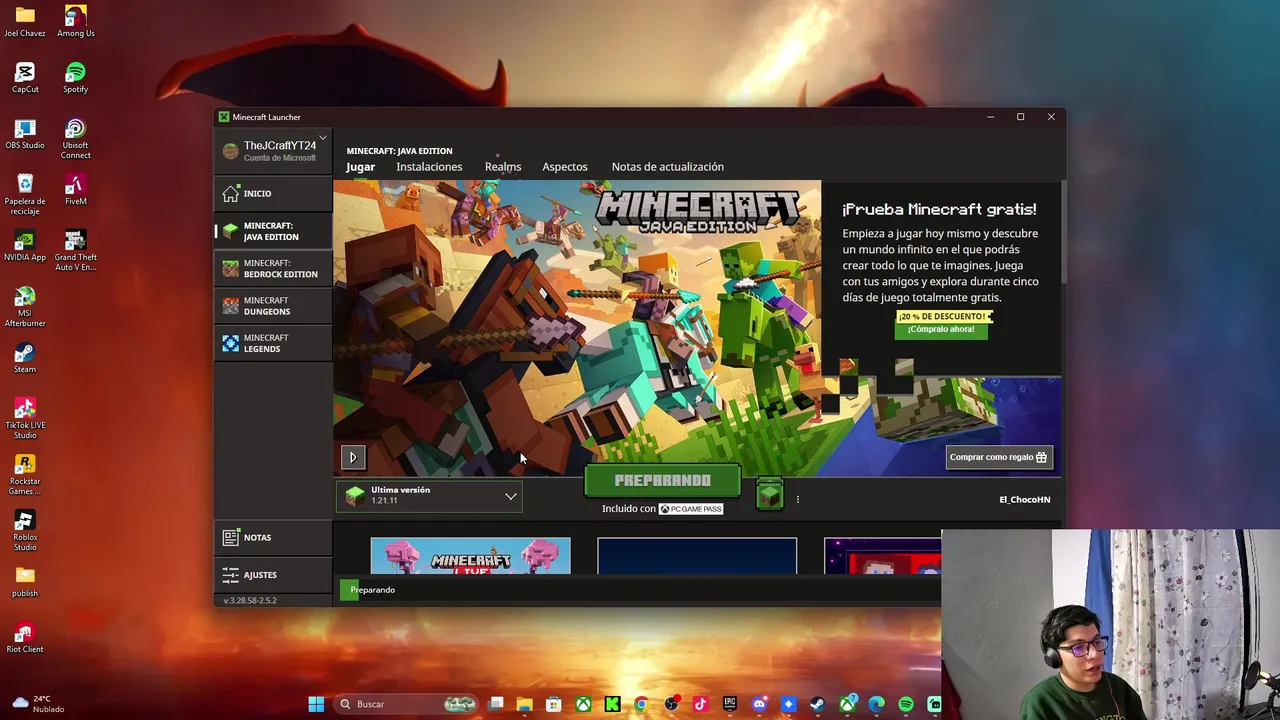The width and height of the screenshot is (1280, 720).
Task: Expand the TheJCraftYT24 account menu
Action: pos(273,150)
